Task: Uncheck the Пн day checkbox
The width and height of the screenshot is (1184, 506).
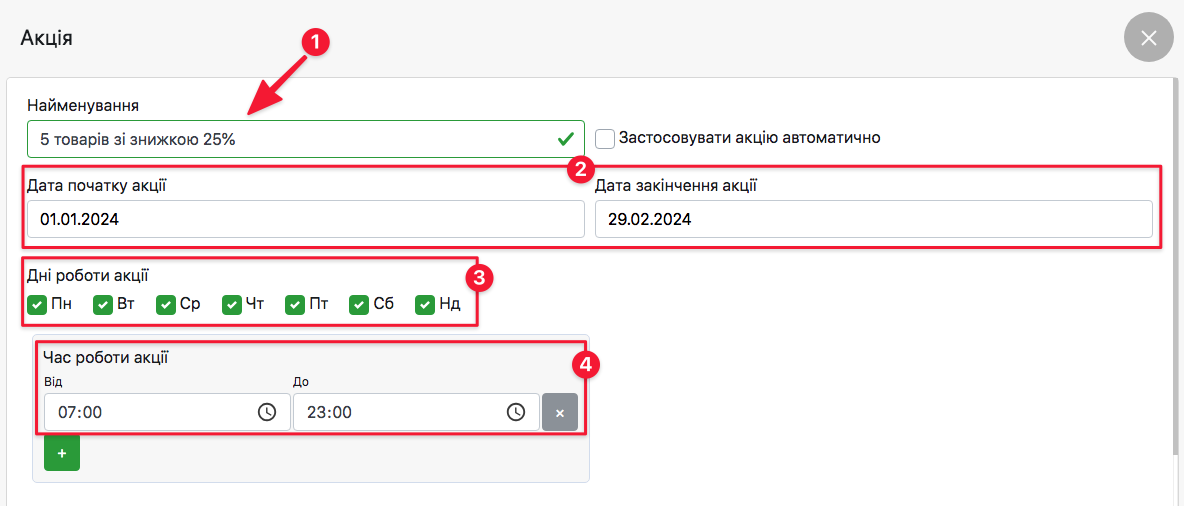Action: (x=37, y=304)
